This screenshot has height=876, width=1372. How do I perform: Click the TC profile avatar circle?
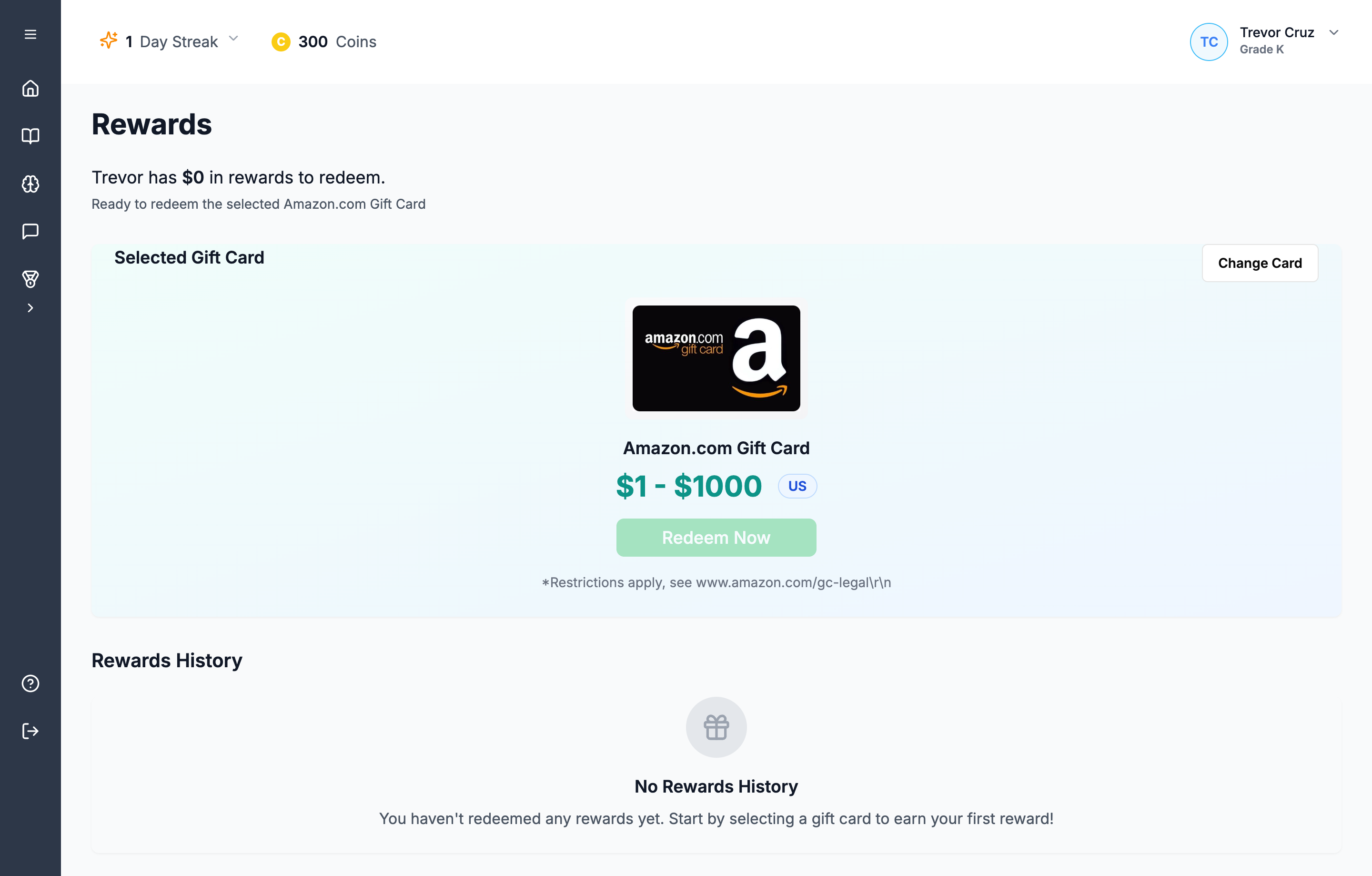coord(1209,41)
